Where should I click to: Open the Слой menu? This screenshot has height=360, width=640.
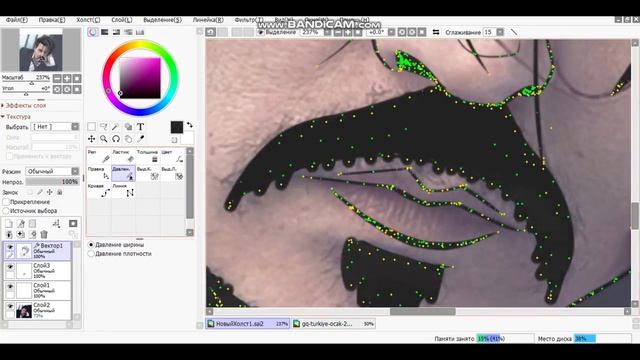[121, 20]
